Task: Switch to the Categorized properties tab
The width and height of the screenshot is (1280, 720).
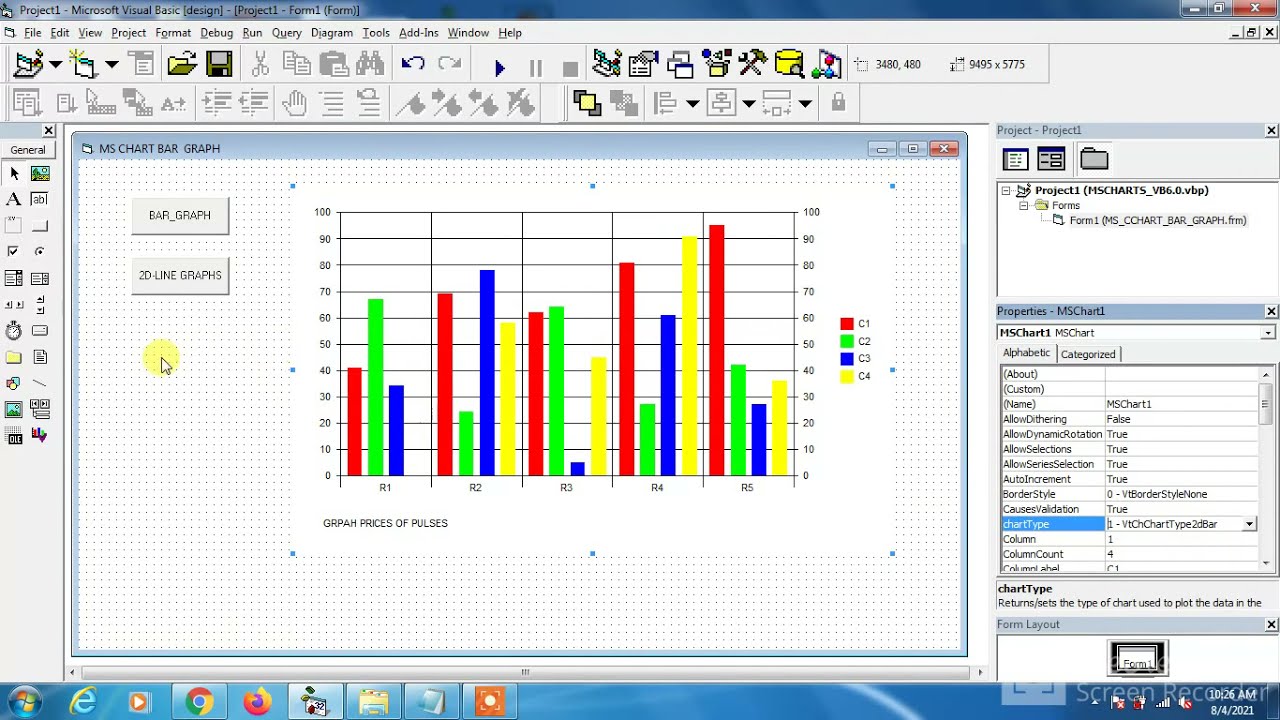Action: point(1088,354)
